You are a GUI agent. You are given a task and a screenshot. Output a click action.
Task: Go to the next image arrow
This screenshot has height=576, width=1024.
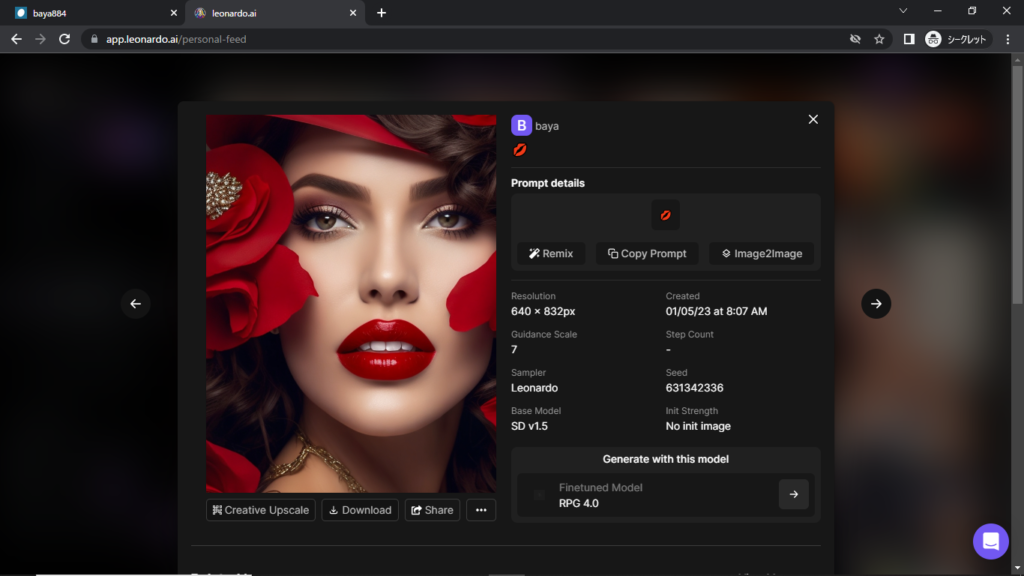pos(875,304)
